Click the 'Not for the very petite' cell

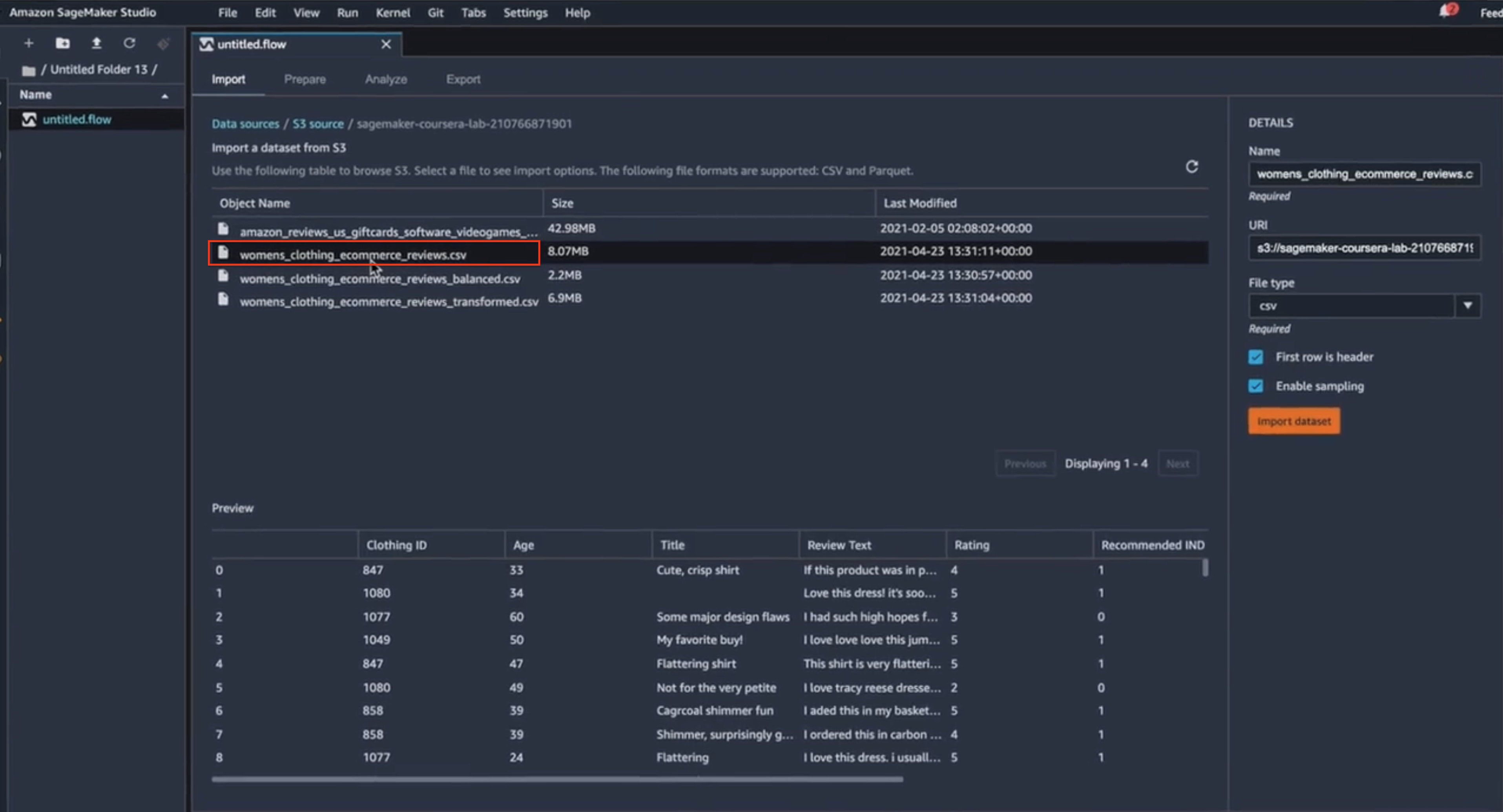click(x=717, y=687)
